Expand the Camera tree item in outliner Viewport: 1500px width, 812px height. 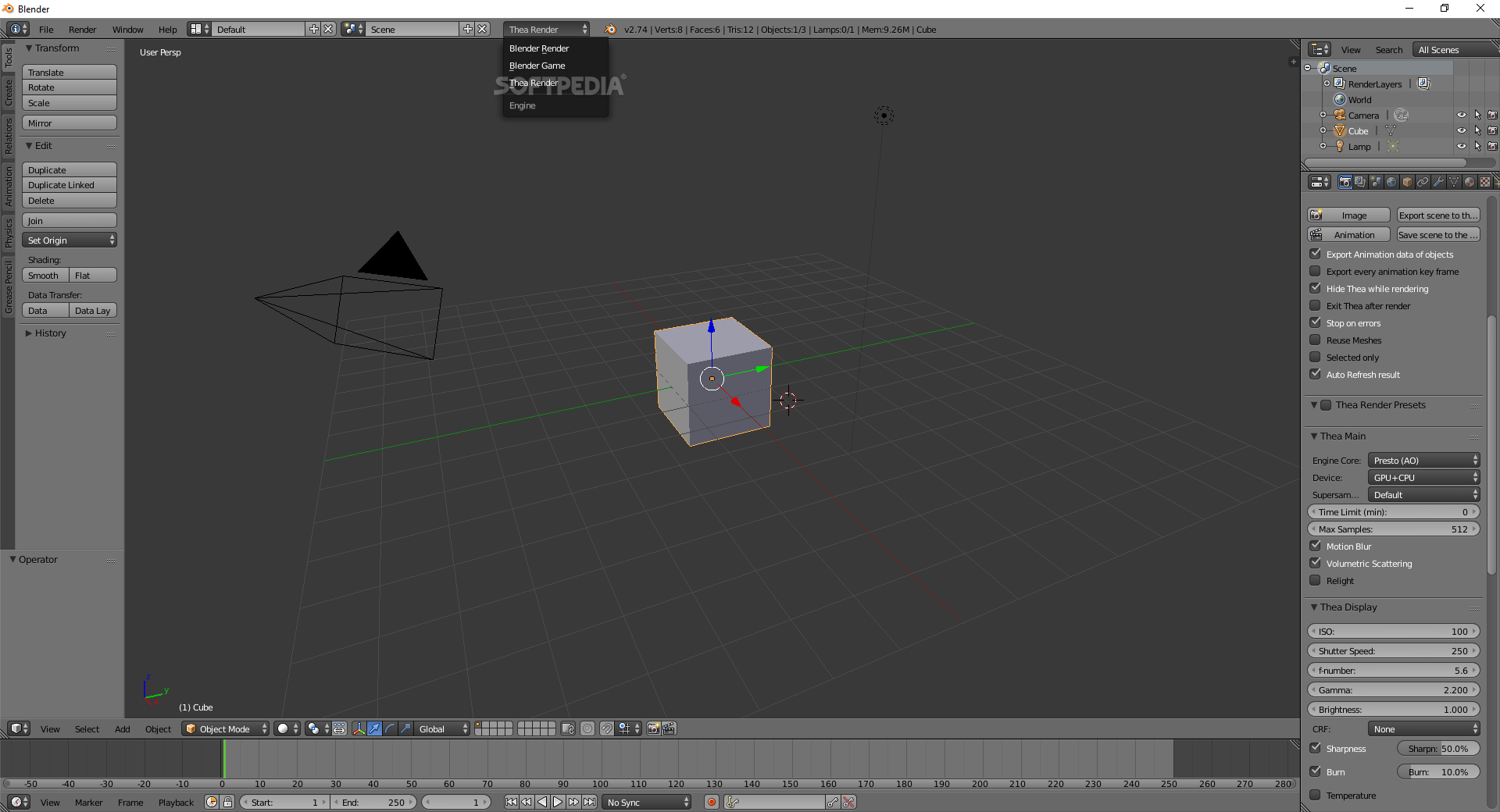pos(1323,115)
